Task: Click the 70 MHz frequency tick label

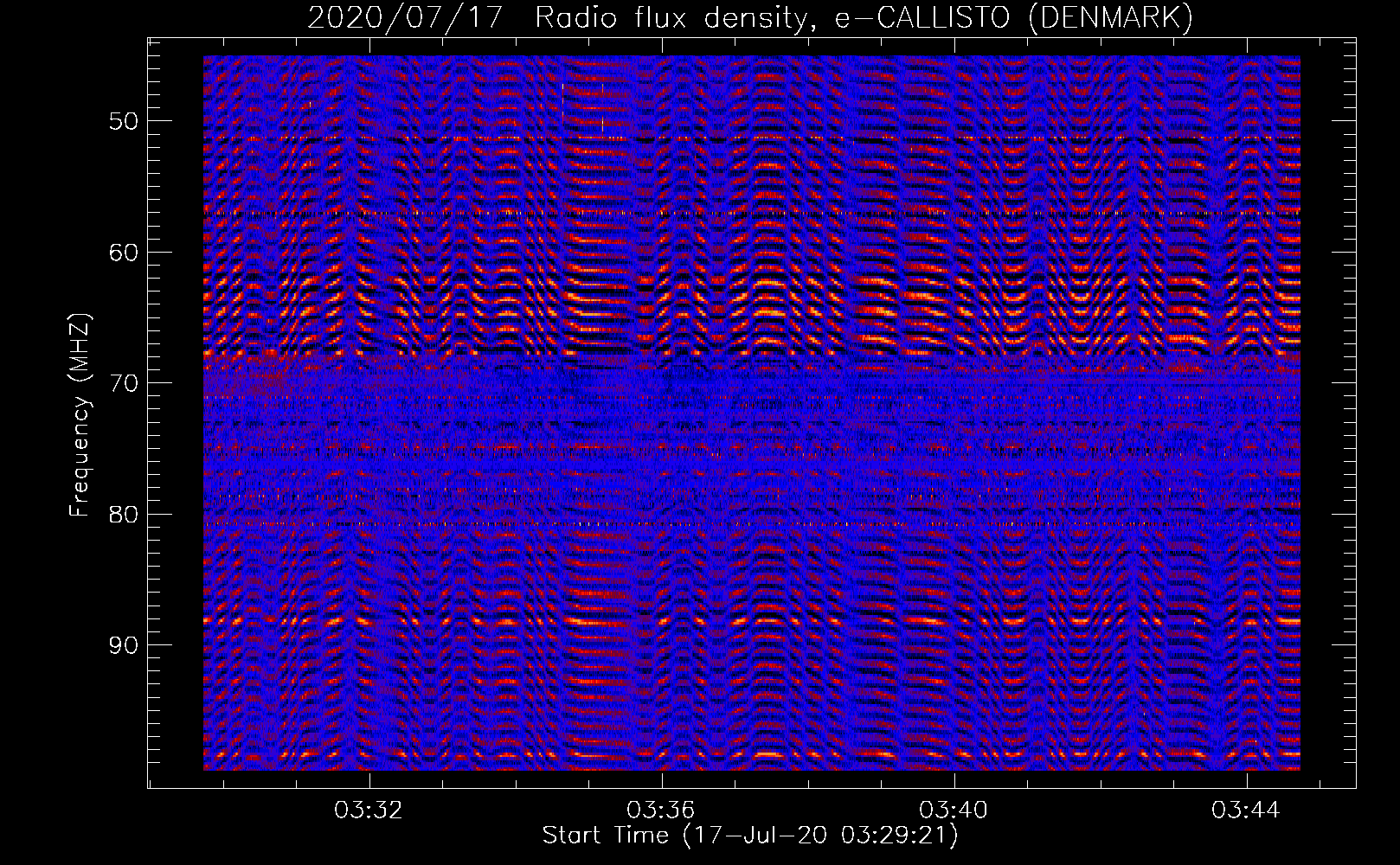Action: 123,383
